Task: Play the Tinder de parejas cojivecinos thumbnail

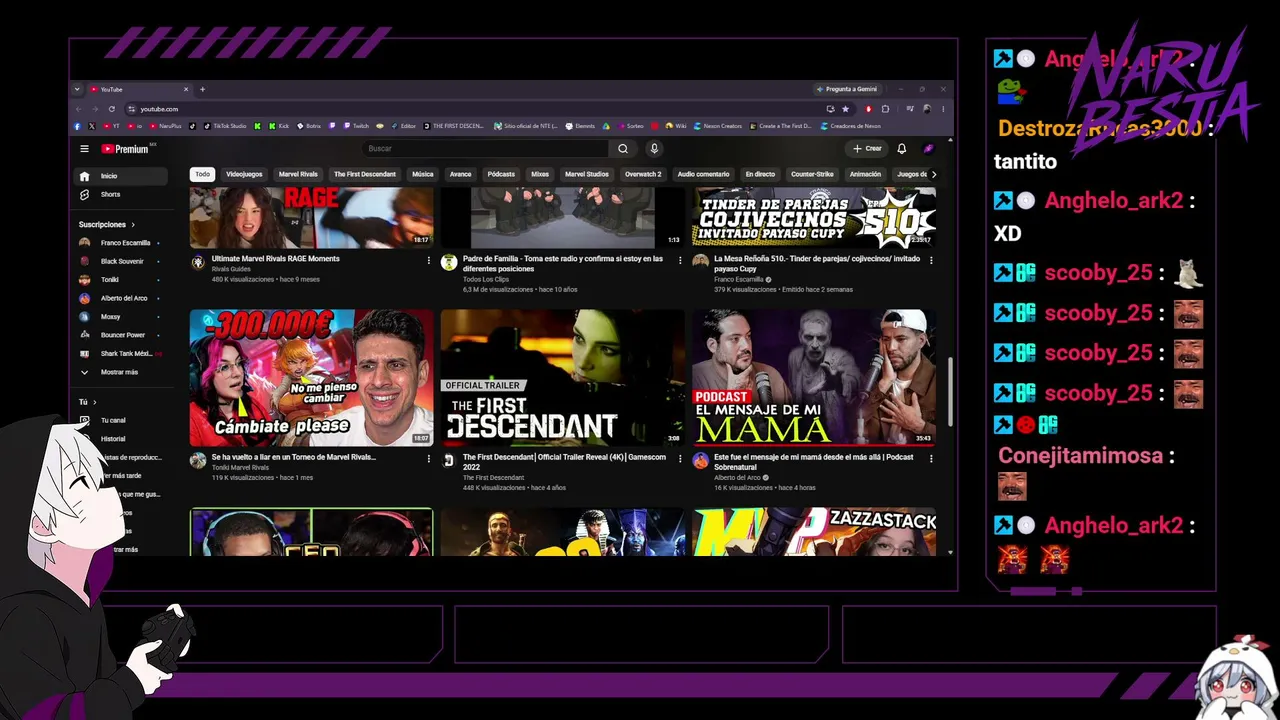Action: [814, 218]
